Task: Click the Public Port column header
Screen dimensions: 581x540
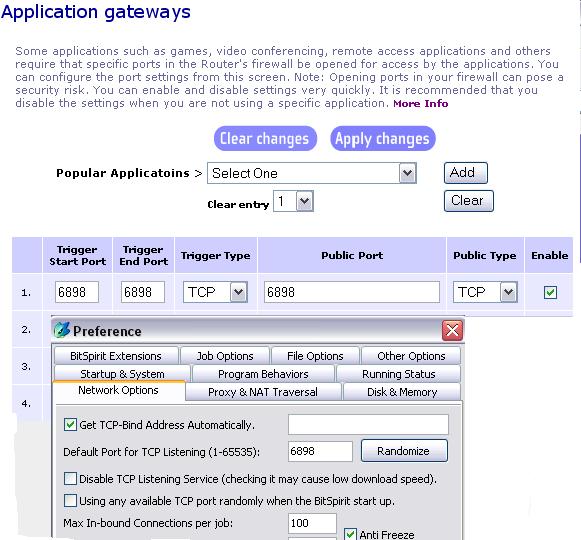Action: pyautogui.click(x=352, y=255)
